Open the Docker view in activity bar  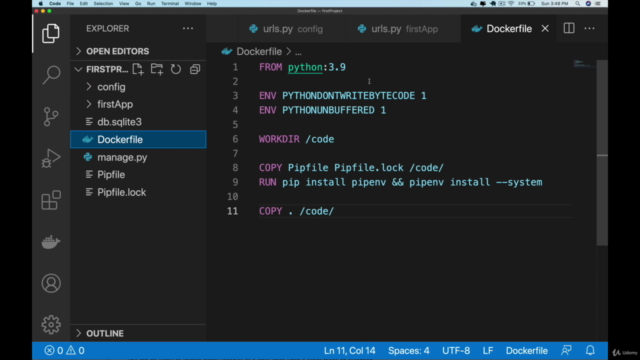(51, 242)
